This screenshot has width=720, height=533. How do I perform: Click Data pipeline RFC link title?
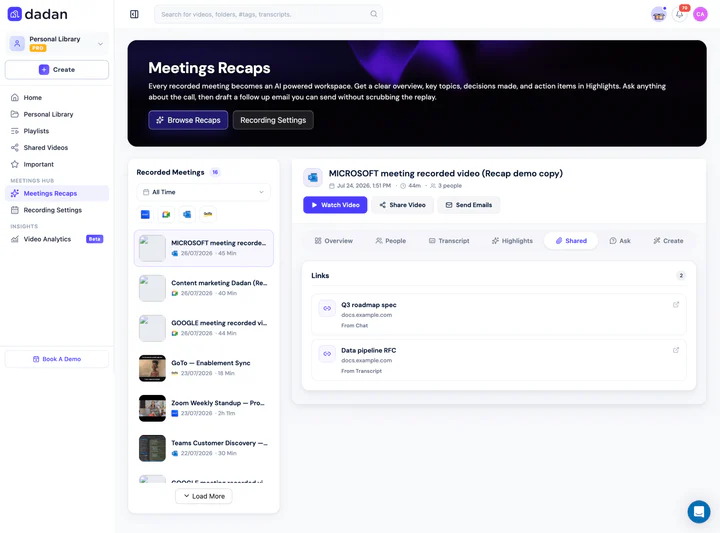point(369,350)
